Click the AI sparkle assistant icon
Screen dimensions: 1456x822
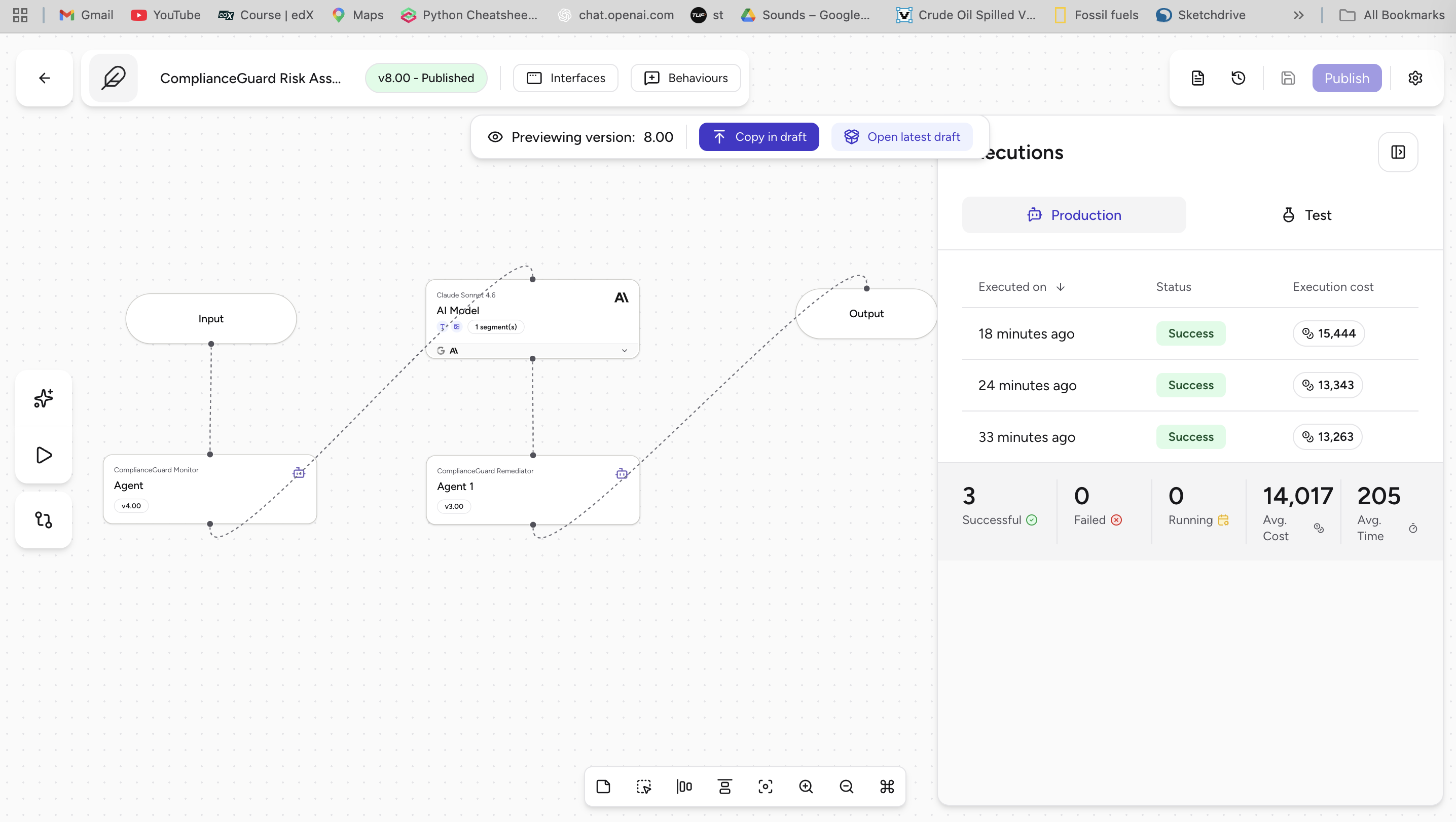44,398
